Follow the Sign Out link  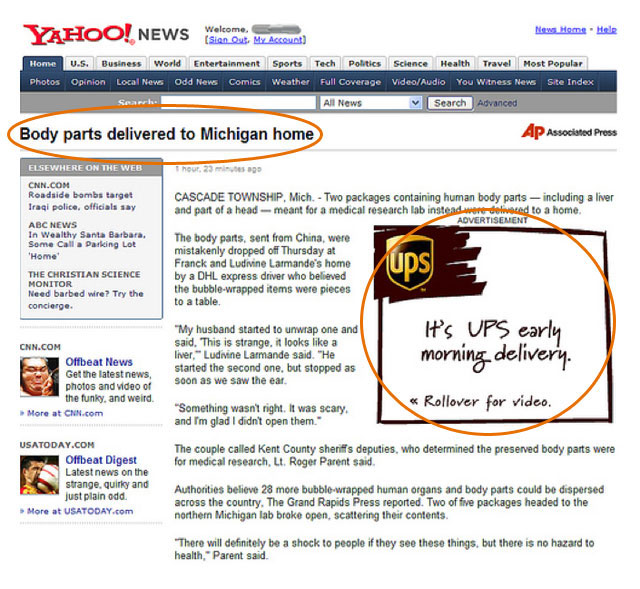[x=228, y=40]
